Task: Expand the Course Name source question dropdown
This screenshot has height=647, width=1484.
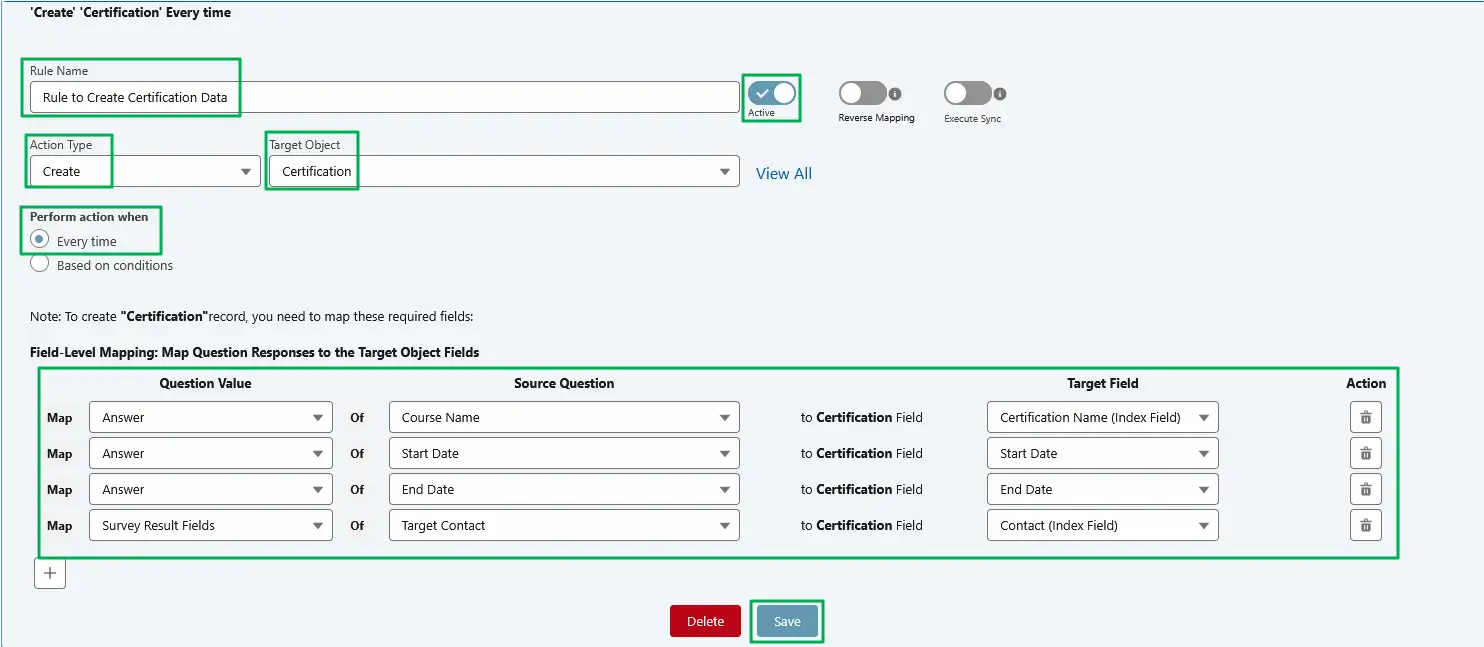Action: point(725,417)
